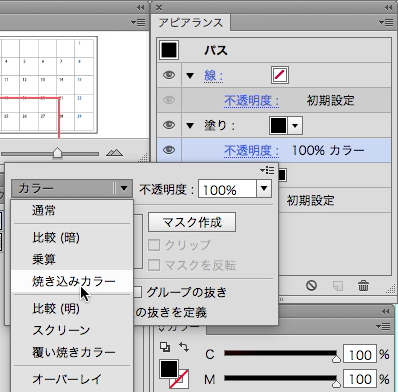Toggle visibility of 線 不透明度 初期設定 row

point(169,100)
